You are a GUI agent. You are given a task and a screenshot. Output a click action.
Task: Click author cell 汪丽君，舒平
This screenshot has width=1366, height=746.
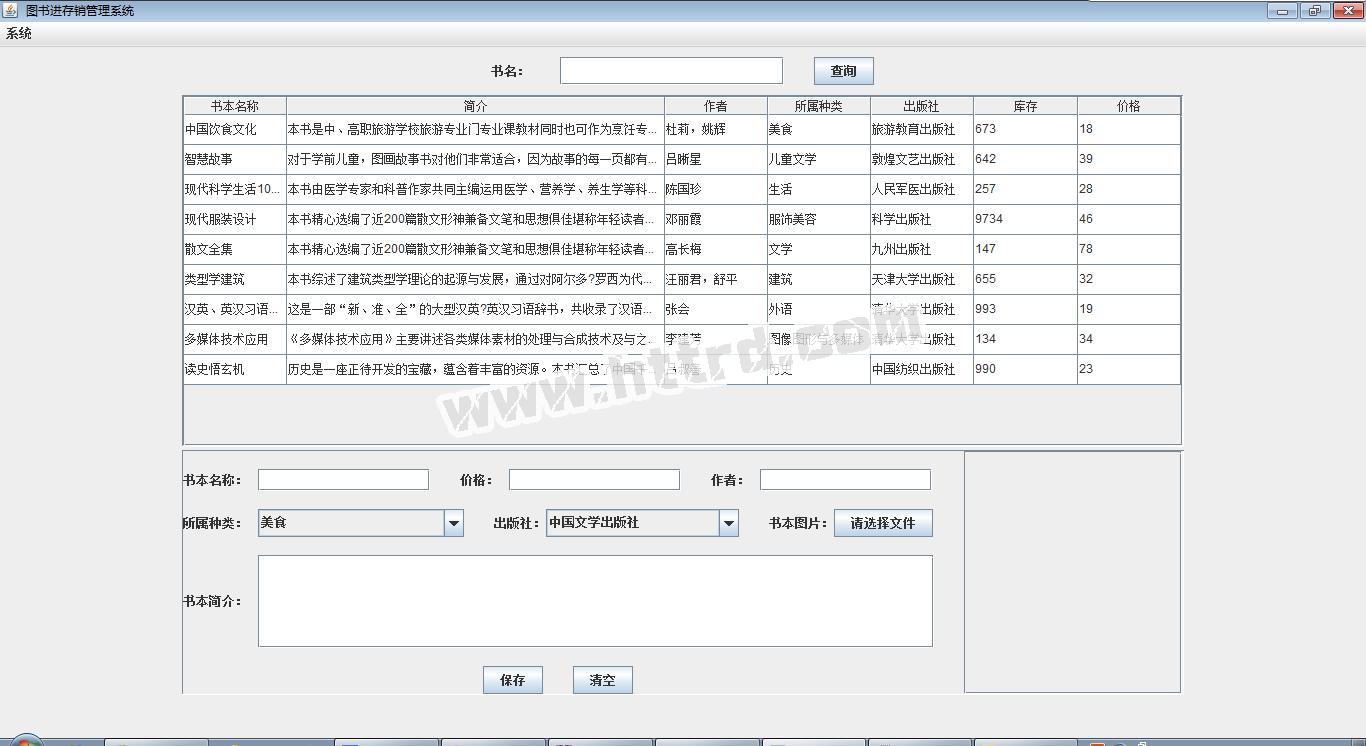coord(716,279)
